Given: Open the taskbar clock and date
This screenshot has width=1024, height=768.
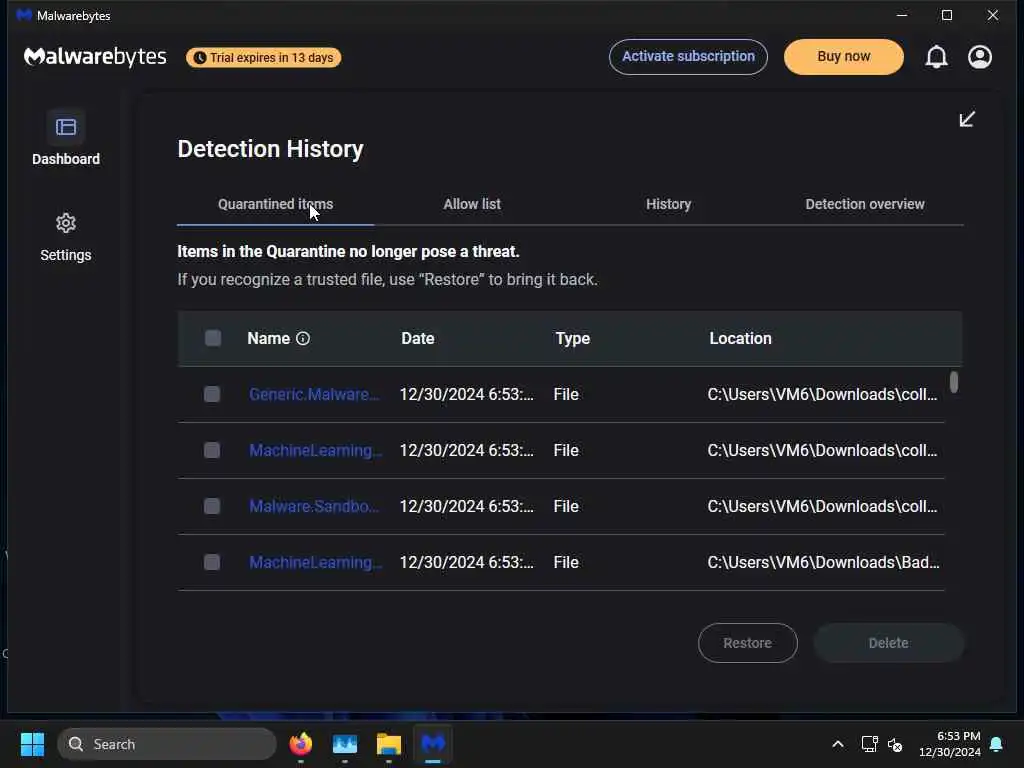Looking at the screenshot, I should click(x=950, y=744).
